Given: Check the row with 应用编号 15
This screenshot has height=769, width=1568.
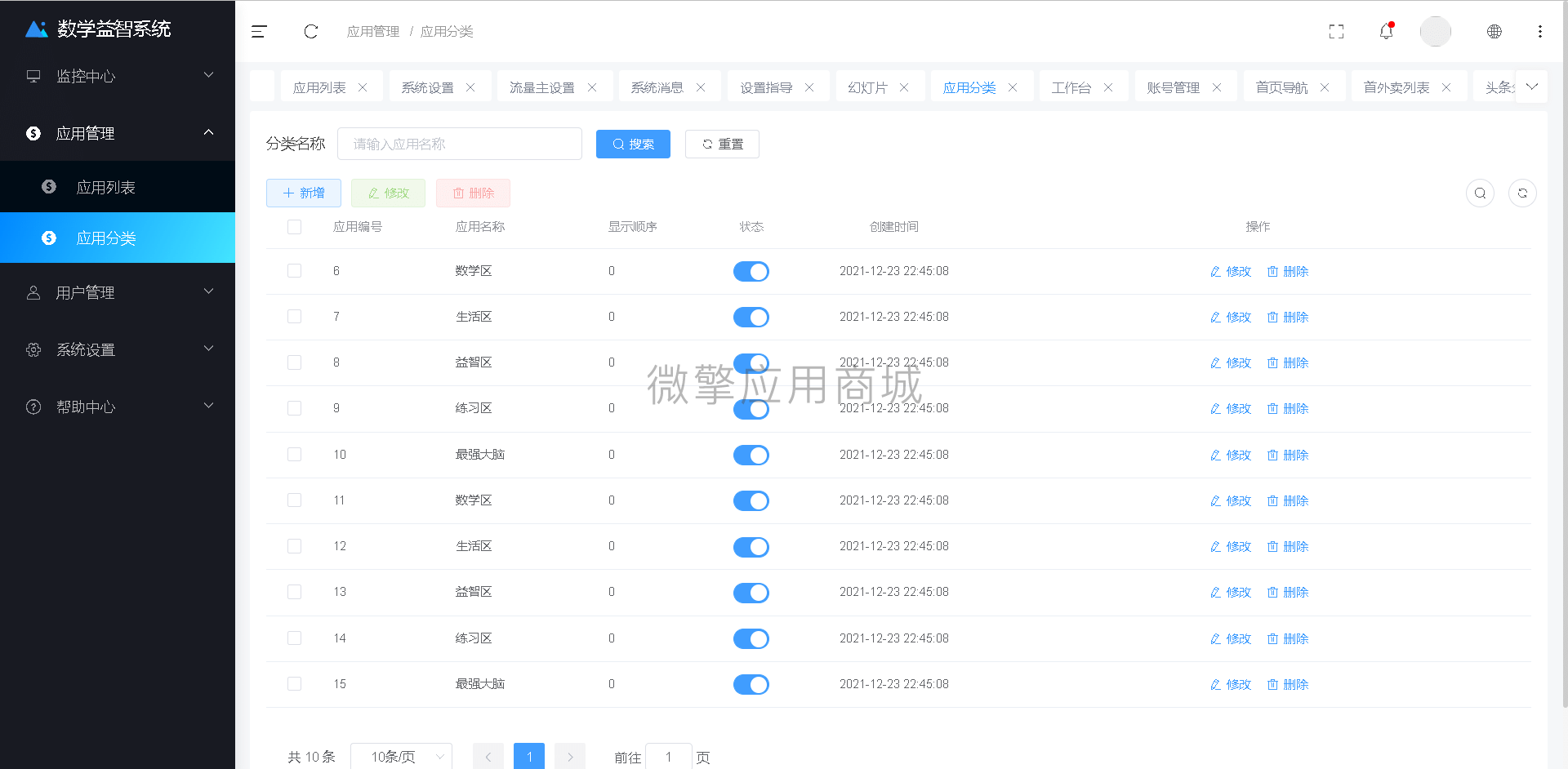Looking at the screenshot, I should click(295, 684).
